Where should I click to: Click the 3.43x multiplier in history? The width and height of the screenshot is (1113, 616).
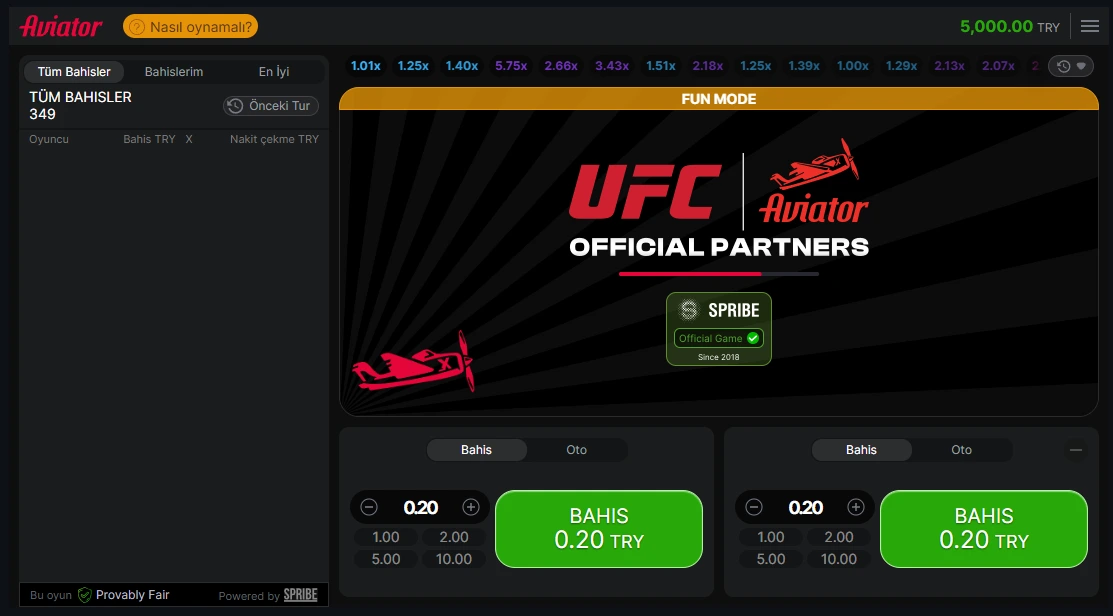[x=612, y=66]
